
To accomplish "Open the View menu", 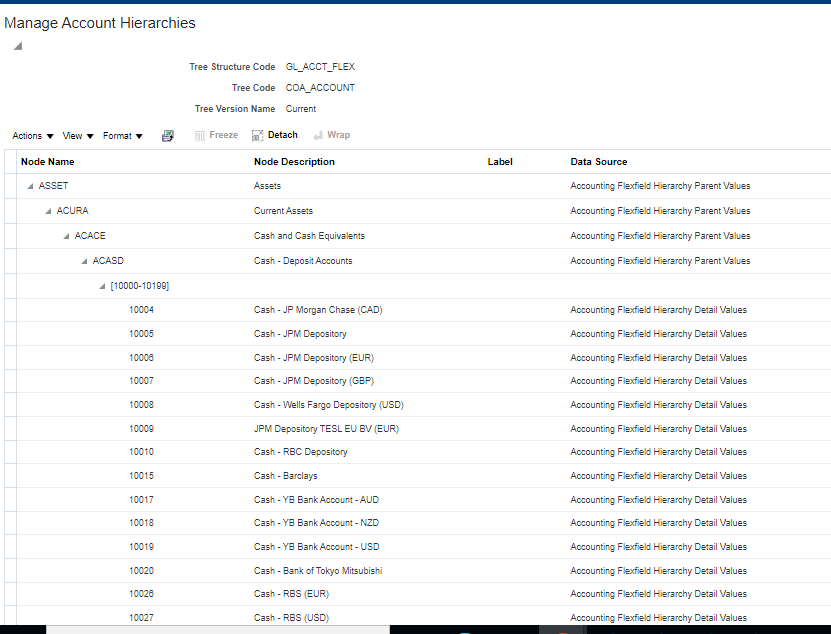I will coord(75,135).
